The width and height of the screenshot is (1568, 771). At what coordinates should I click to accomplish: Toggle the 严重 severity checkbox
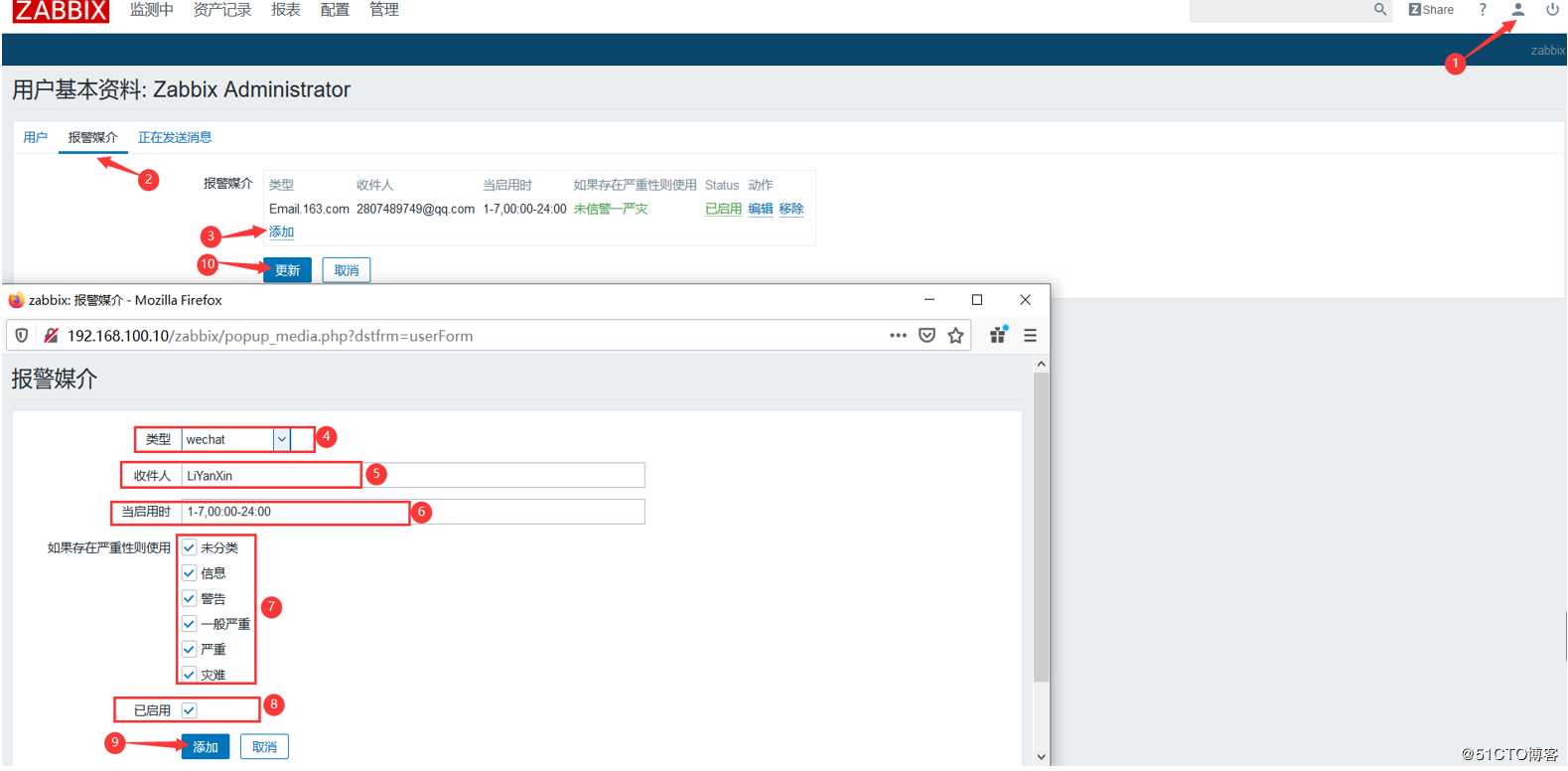click(x=189, y=649)
